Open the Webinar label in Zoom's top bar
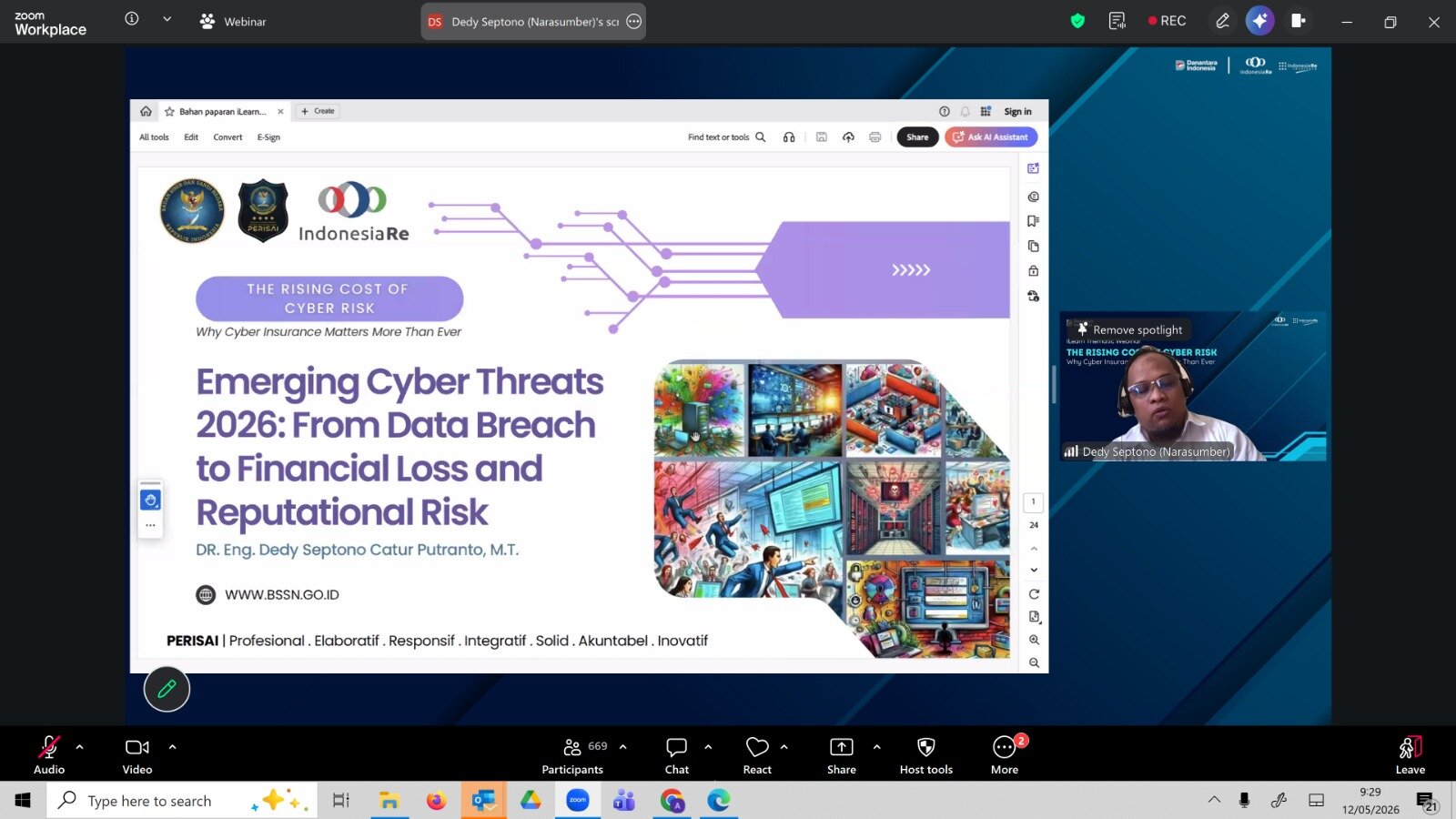This screenshot has height=819, width=1456. [233, 21]
